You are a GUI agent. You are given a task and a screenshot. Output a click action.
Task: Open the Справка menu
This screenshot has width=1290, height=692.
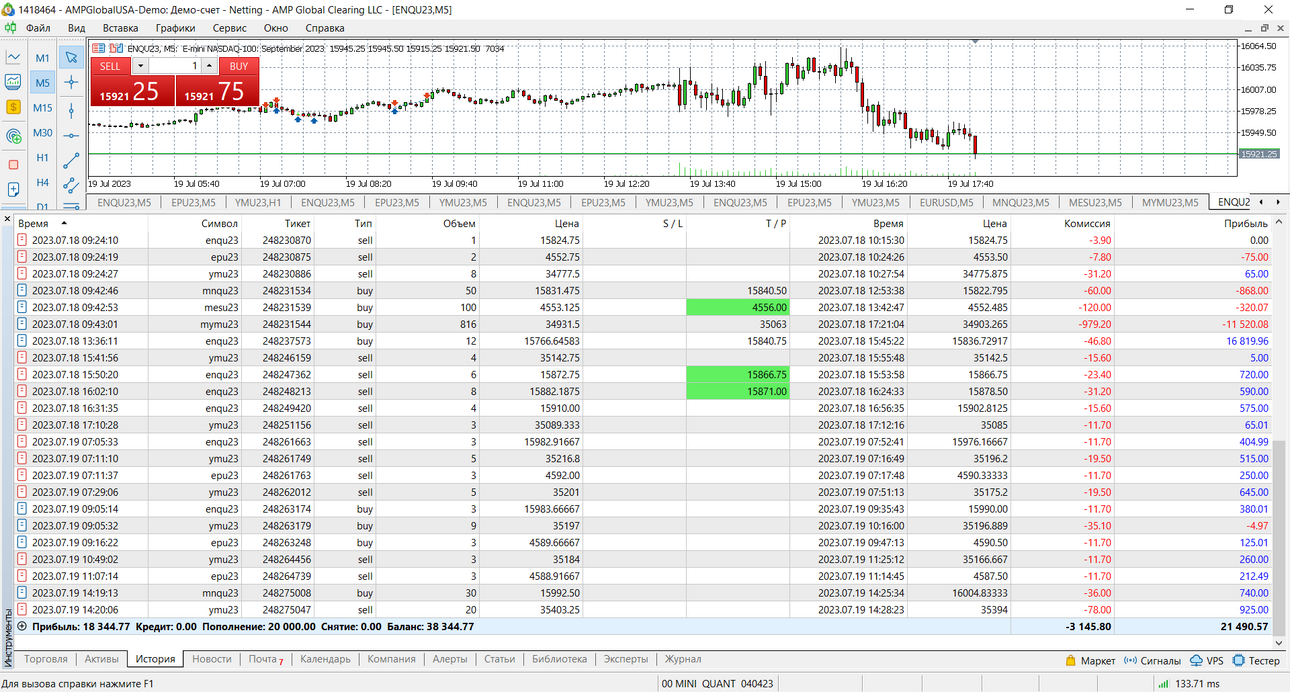point(325,28)
